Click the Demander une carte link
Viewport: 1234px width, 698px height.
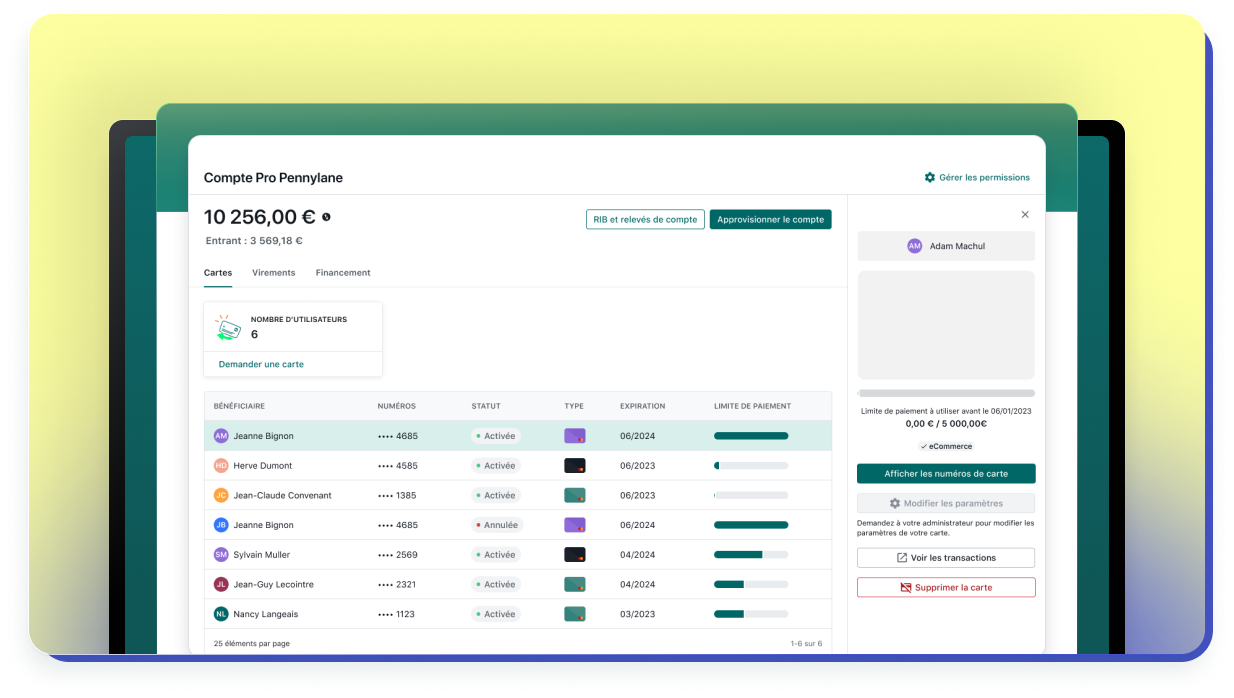coord(261,364)
